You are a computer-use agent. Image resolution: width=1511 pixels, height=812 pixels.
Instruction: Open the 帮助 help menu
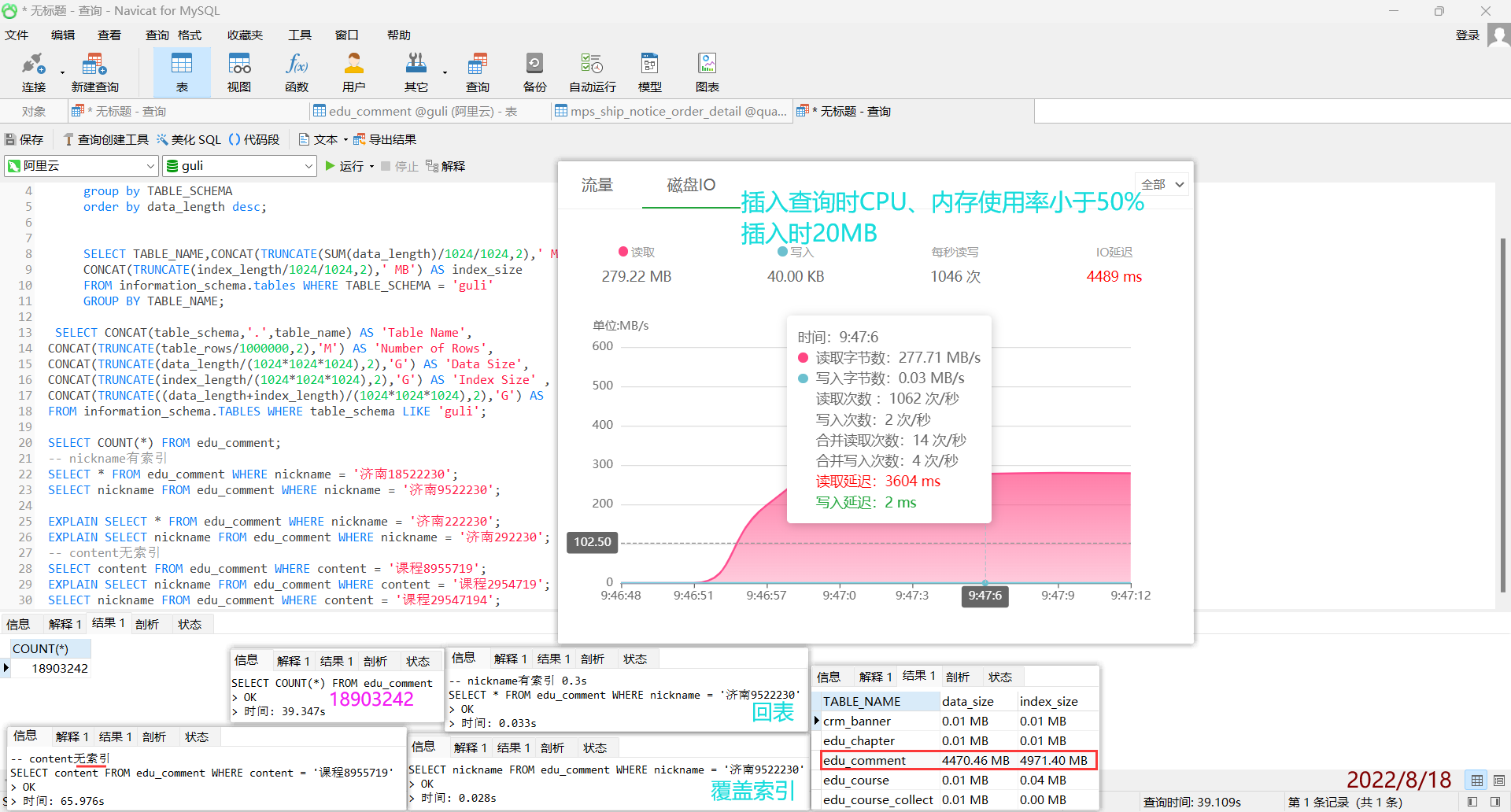tap(399, 35)
